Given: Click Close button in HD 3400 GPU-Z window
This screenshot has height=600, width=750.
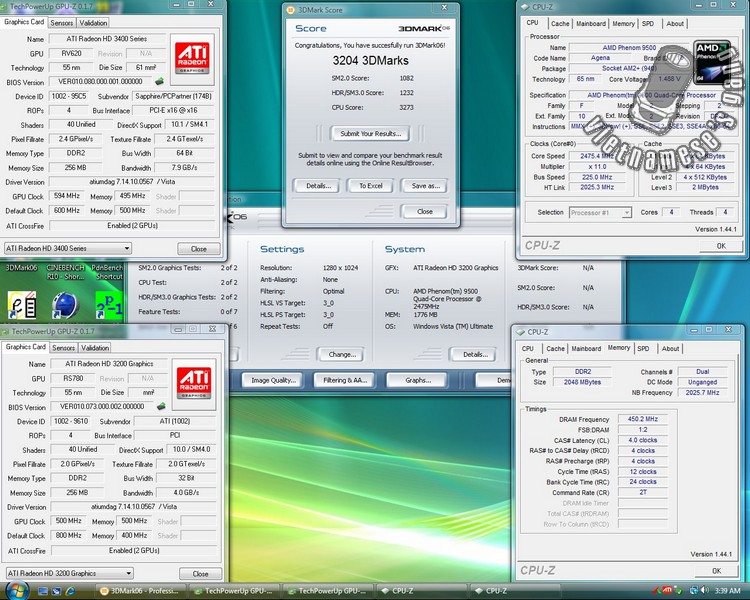Looking at the screenshot, I should 199,249.
